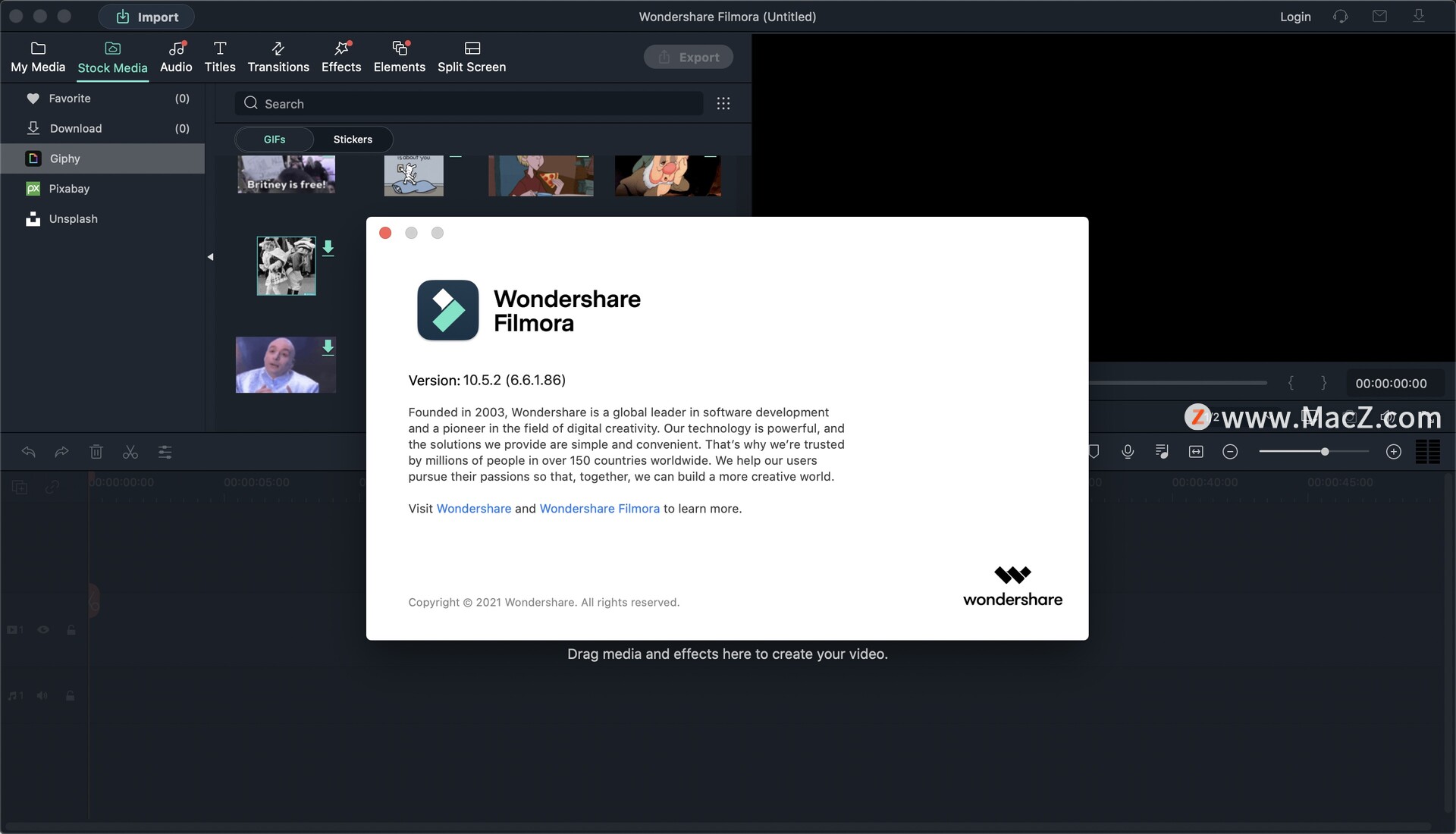Image resolution: width=1456 pixels, height=834 pixels.
Task: Open the Transitions tab
Action: (278, 58)
